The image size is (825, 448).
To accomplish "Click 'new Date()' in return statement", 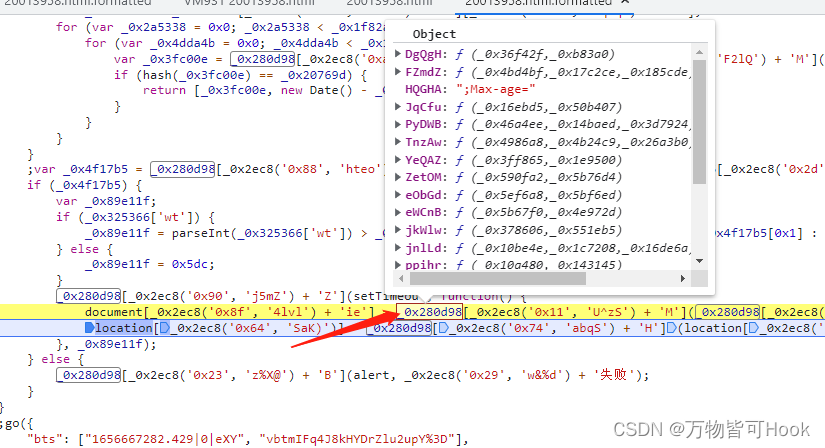I will coord(317,90).
